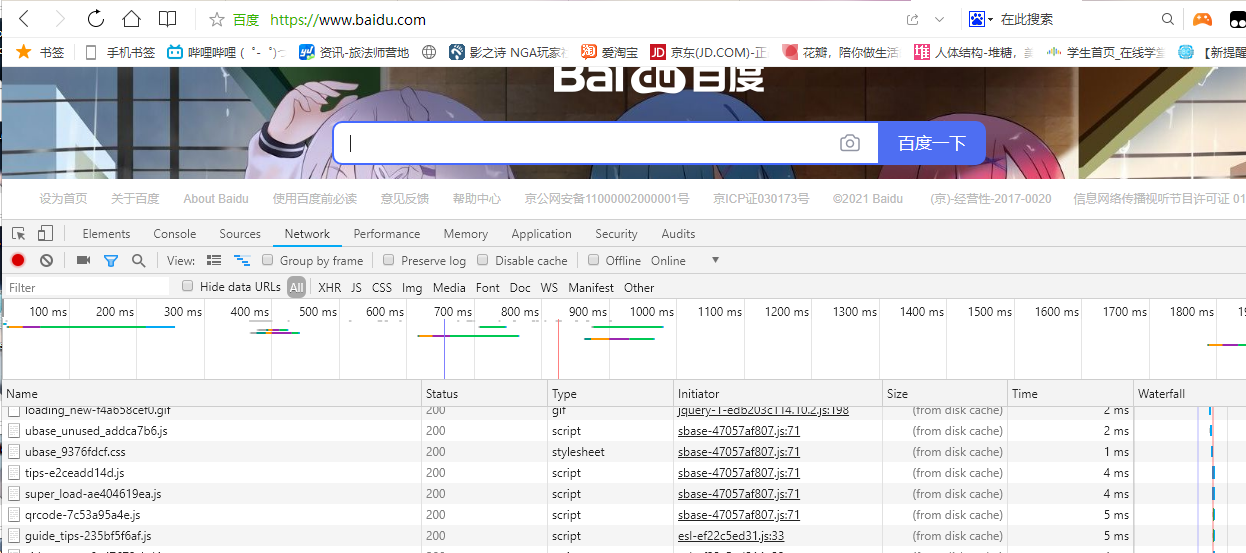
Task: Activate the DevTools inspect element cursor icon
Action: pyautogui.click(x=19, y=234)
